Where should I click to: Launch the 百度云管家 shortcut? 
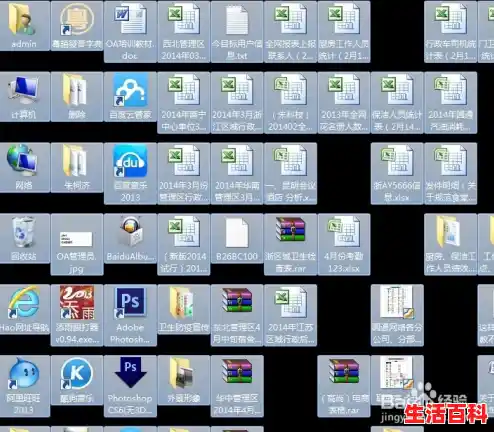[x=130, y=96]
